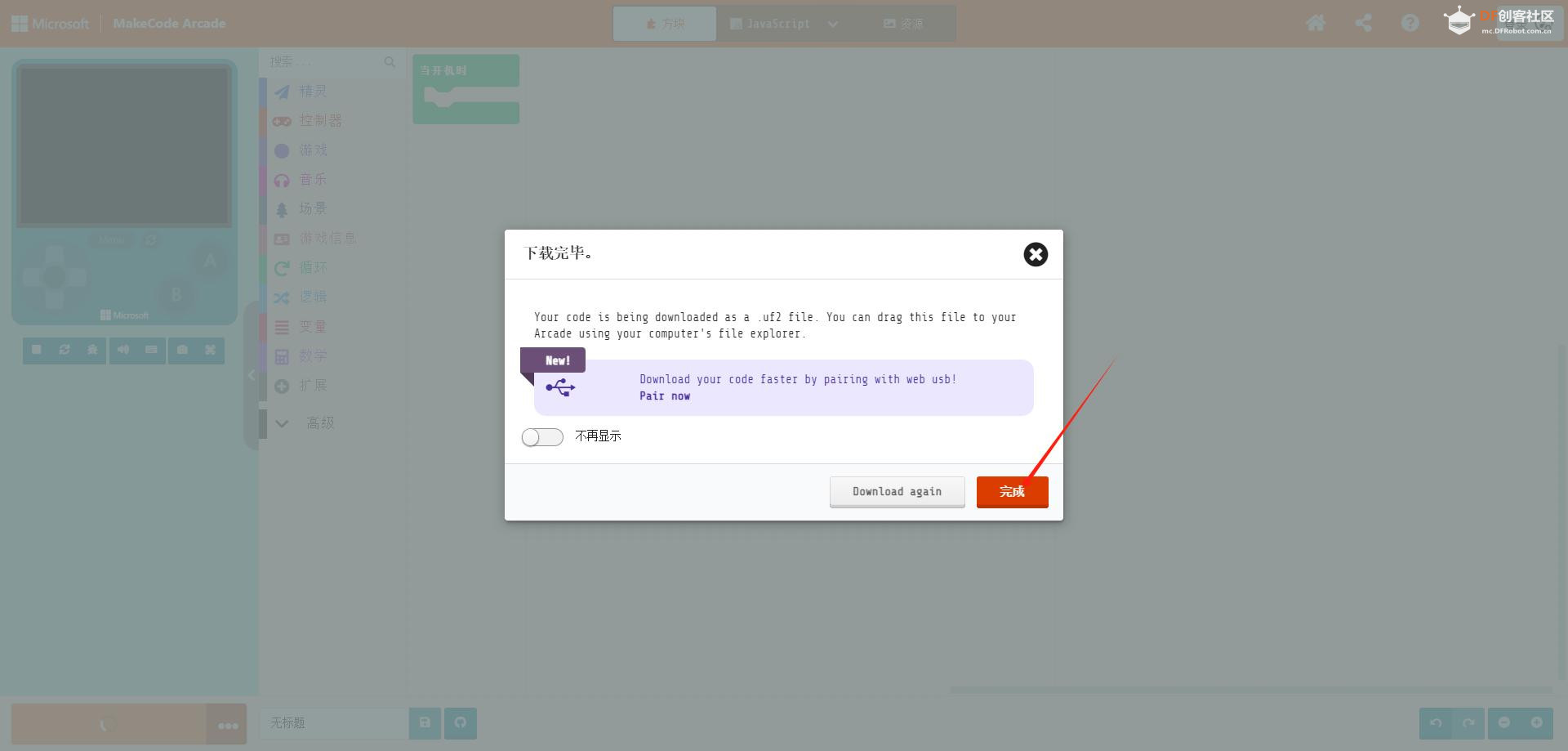This screenshot has width=1568, height=751.
Task: Click the simulator debug bug icon
Action: 92,350
